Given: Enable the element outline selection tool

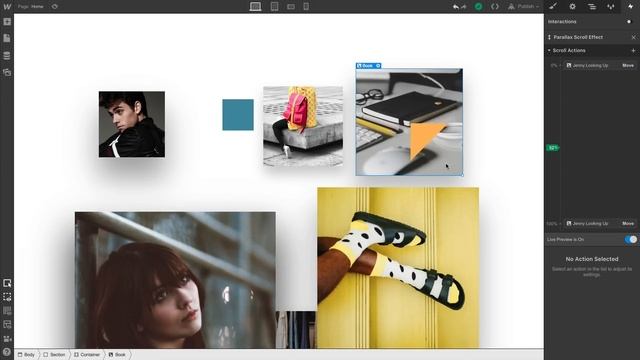Looking at the screenshot, I should pos(7,283).
